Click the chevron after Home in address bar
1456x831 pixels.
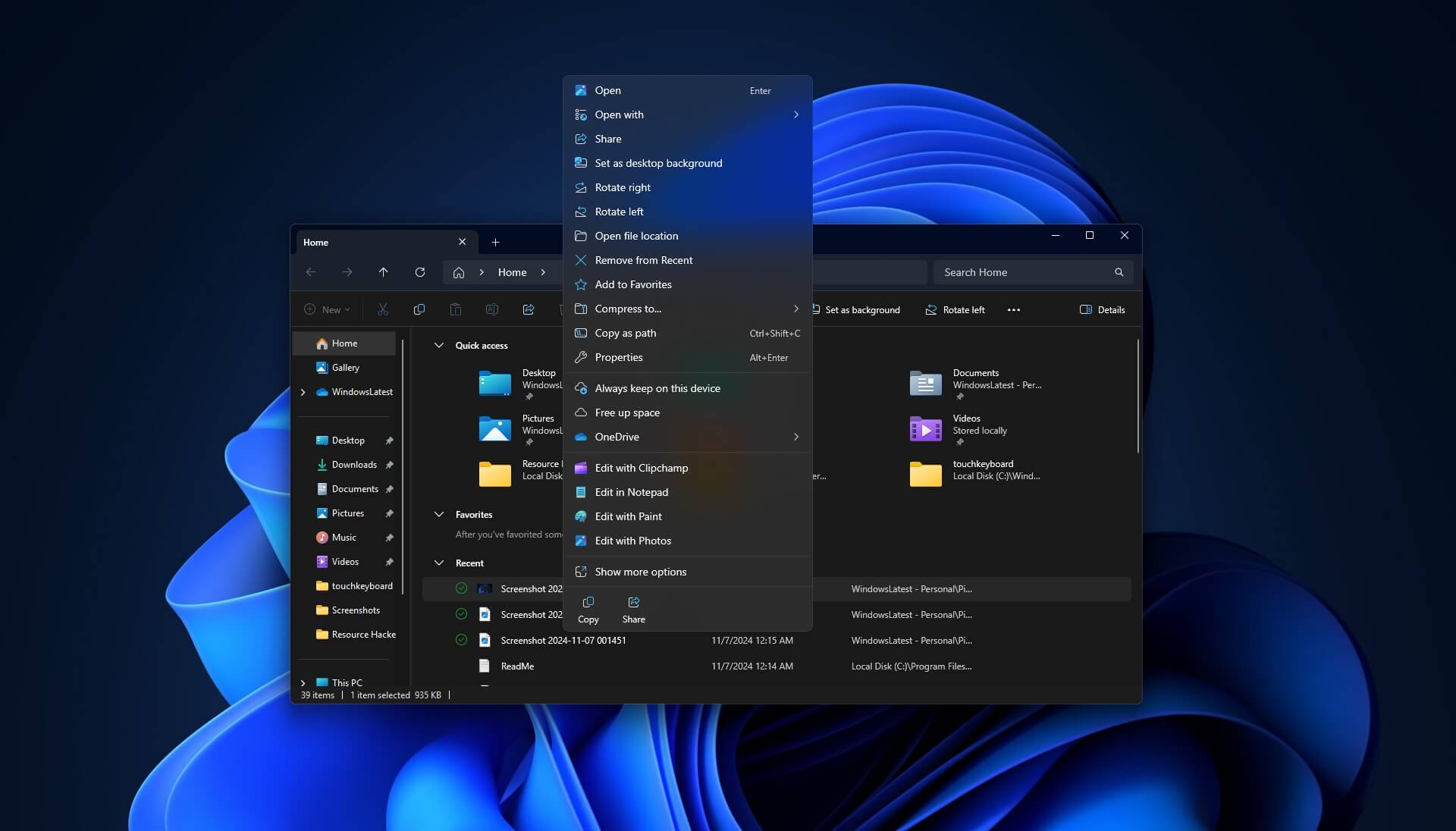tap(543, 272)
